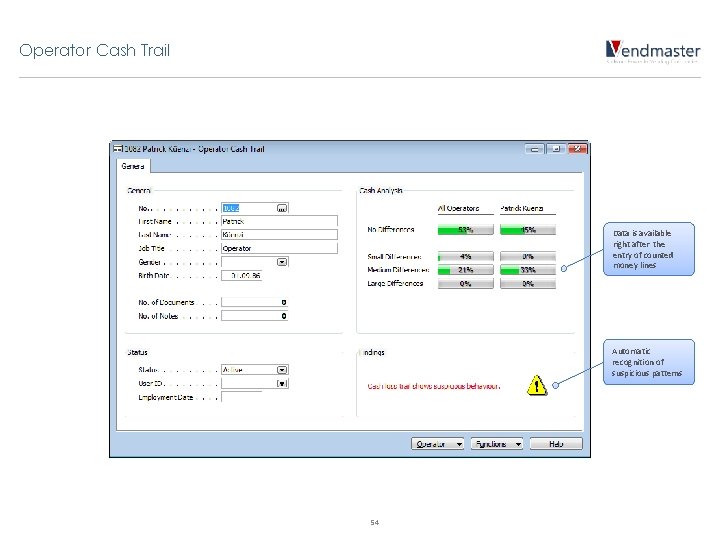This screenshot has height=540, width=720.
Task: Click the Patrick Kuenzi column header
Action: 522,208
